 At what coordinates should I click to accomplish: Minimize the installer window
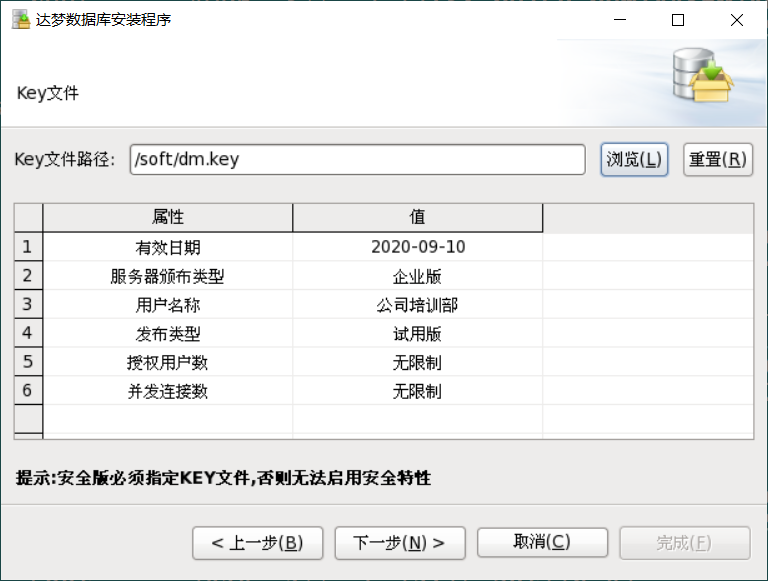pyautogui.click(x=620, y=20)
